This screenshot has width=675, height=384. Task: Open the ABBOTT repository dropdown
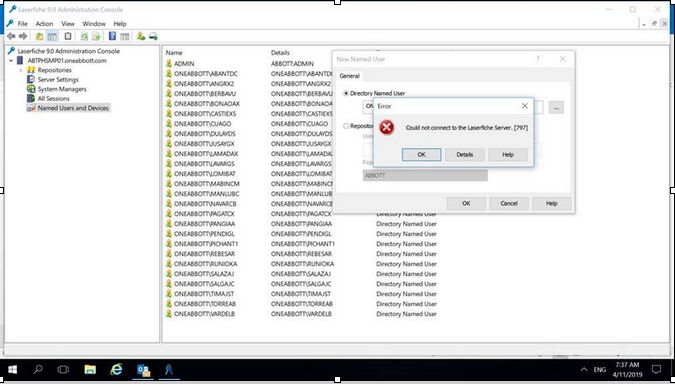pos(425,176)
